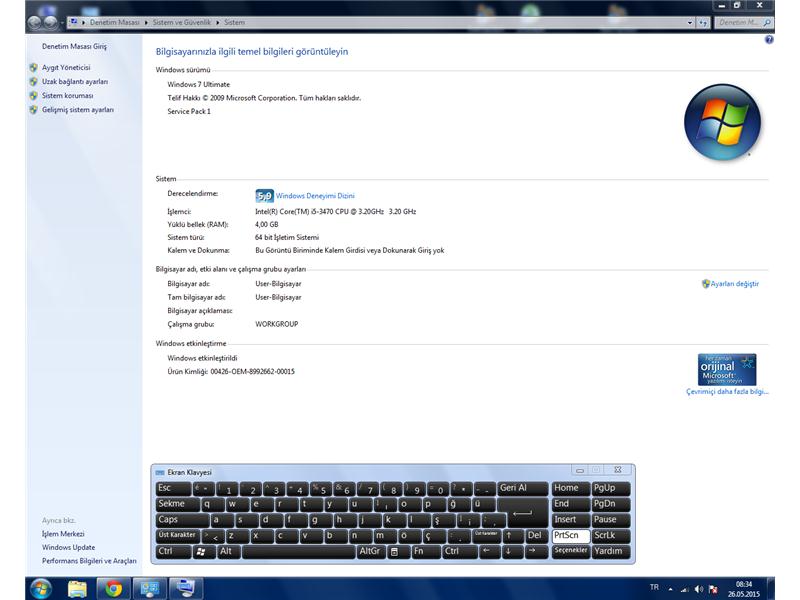Open Windows Explorer from the taskbar
The image size is (800, 600).
tap(78, 589)
